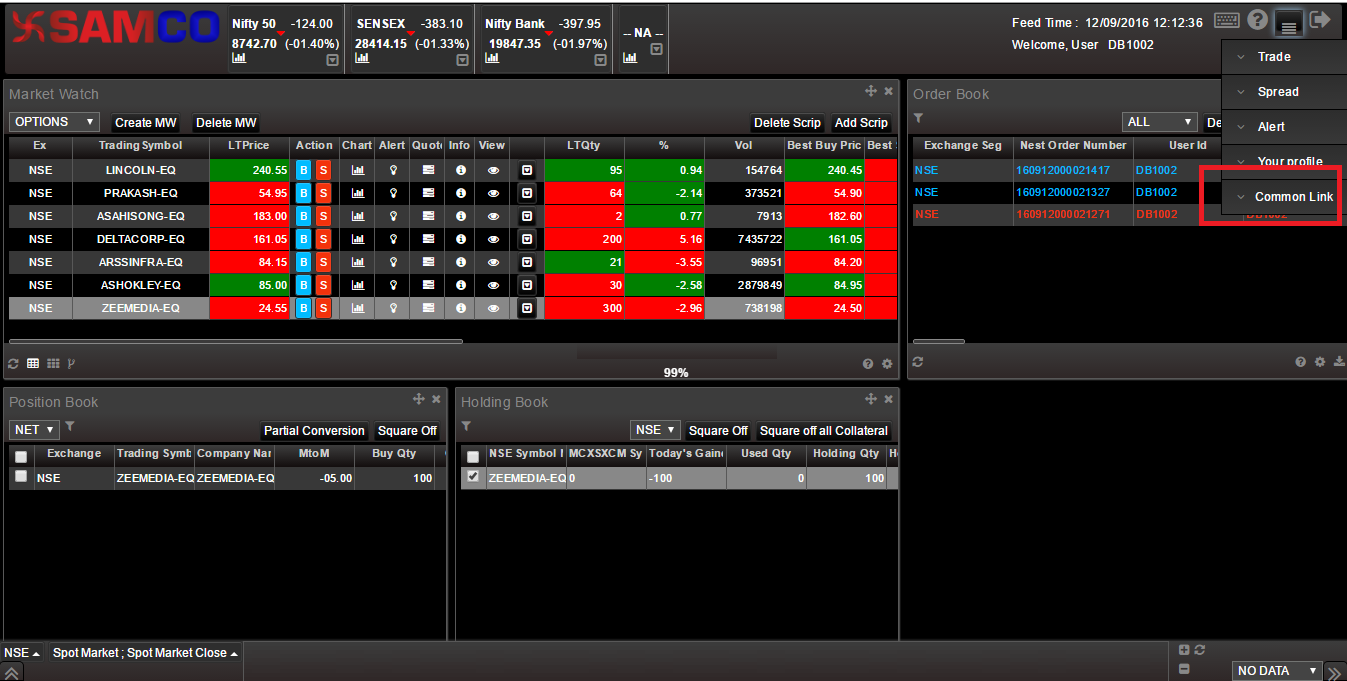Open the Position Book filter funnel
Screen dimensions: 1347x681
70,427
